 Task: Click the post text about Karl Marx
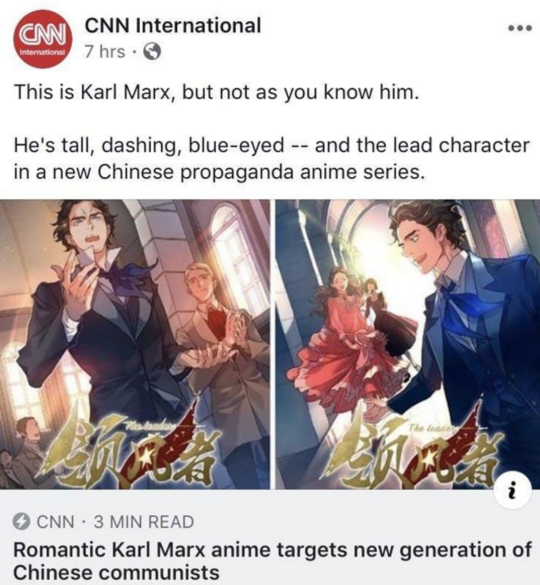point(216,92)
